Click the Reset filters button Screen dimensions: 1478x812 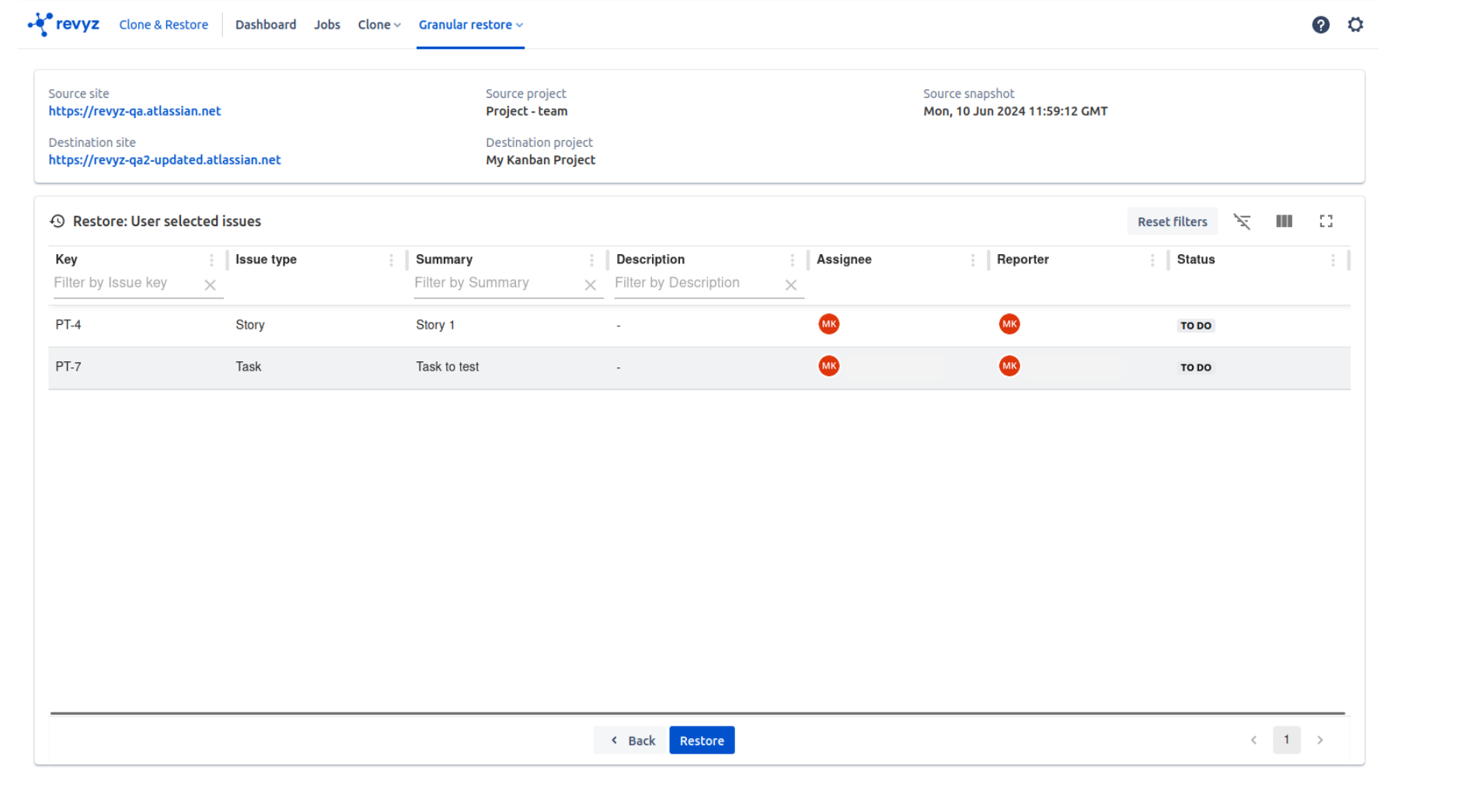[x=1172, y=221]
